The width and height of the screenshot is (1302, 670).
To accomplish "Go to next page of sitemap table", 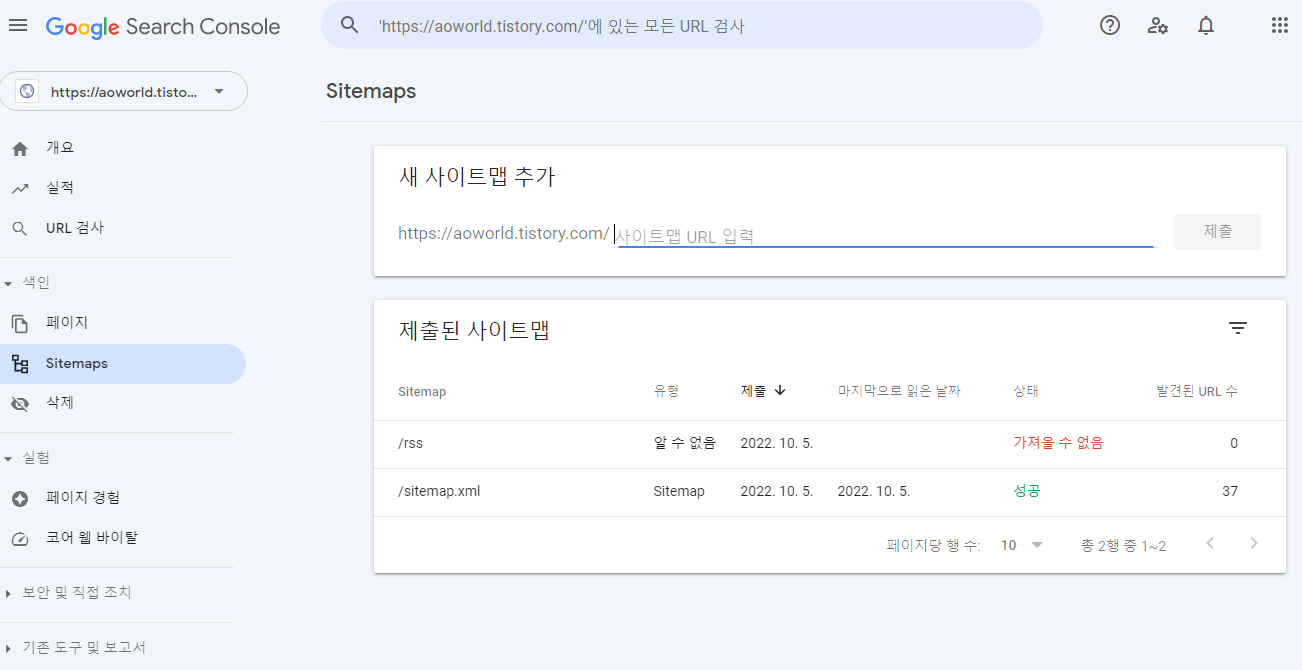I will [1254, 544].
